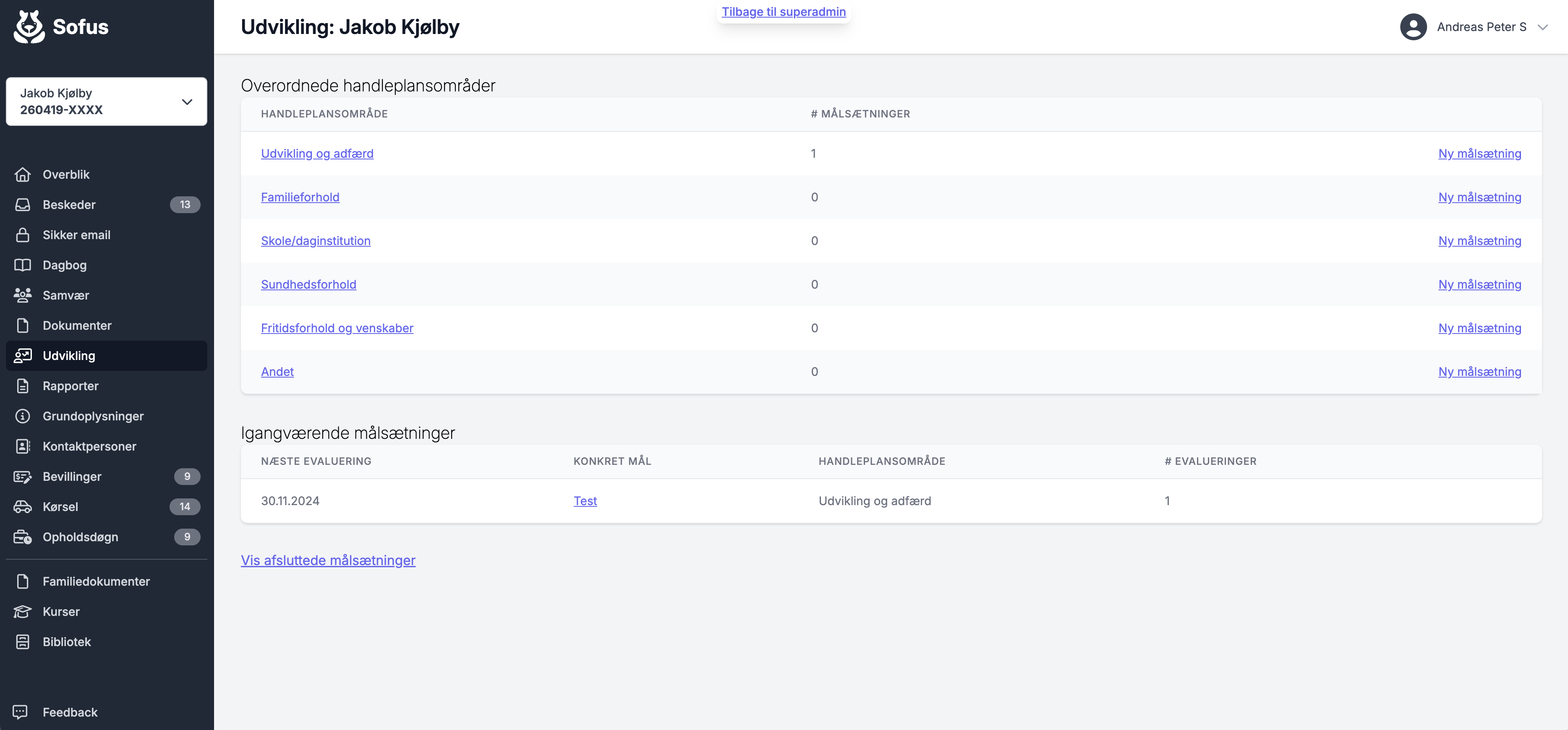The width and height of the screenshot is (1568, 730).
Task: Click the Opholdsdøgn bed icon
Action: 23,537
